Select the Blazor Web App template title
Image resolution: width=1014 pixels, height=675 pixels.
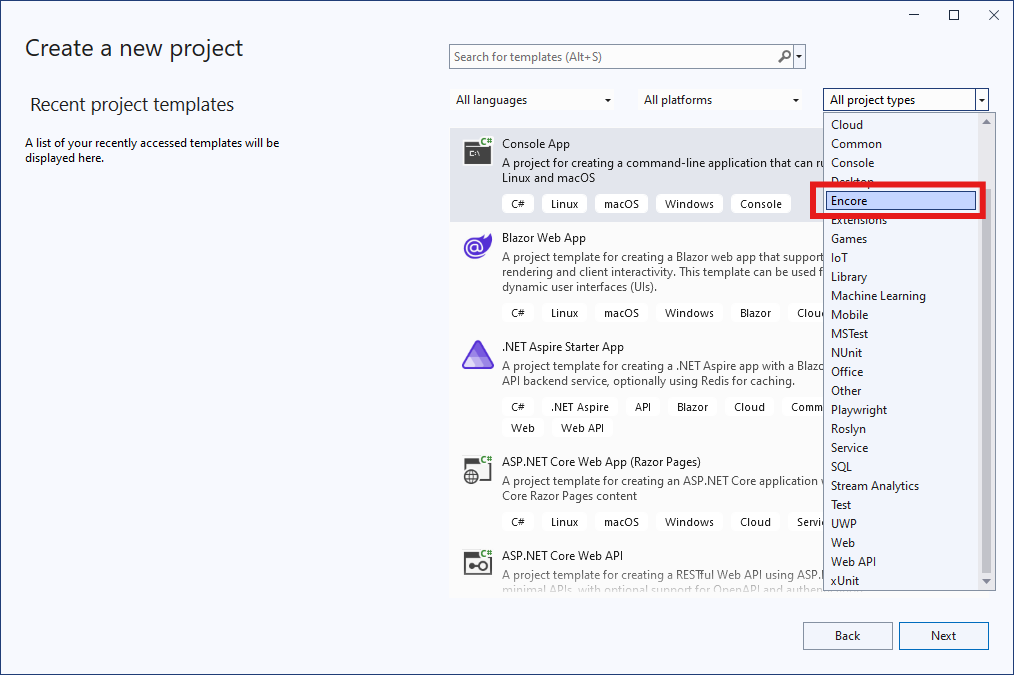pyautogui.click(x=543, y=238)
